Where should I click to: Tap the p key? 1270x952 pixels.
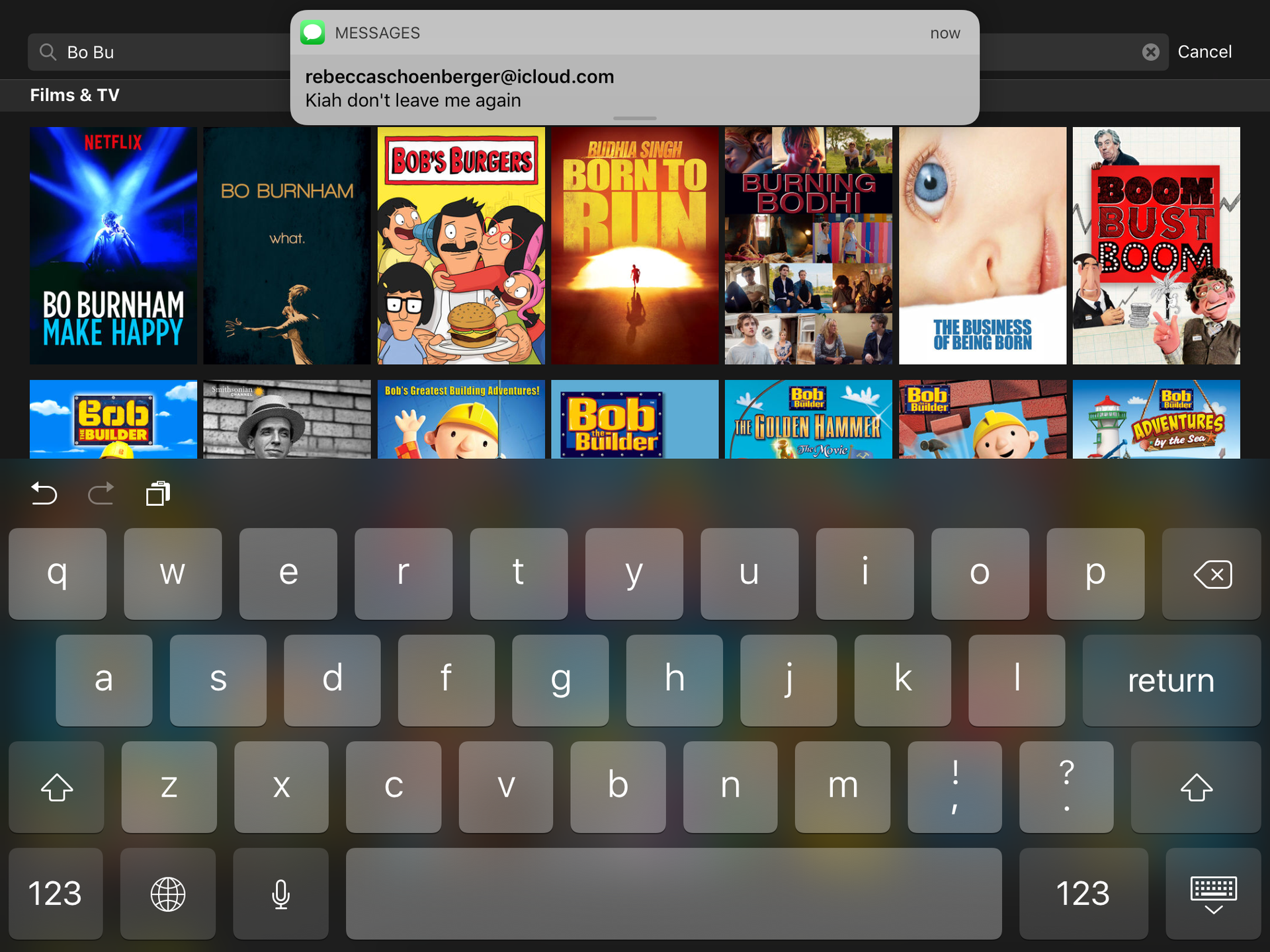click(x=1095, y=574)
